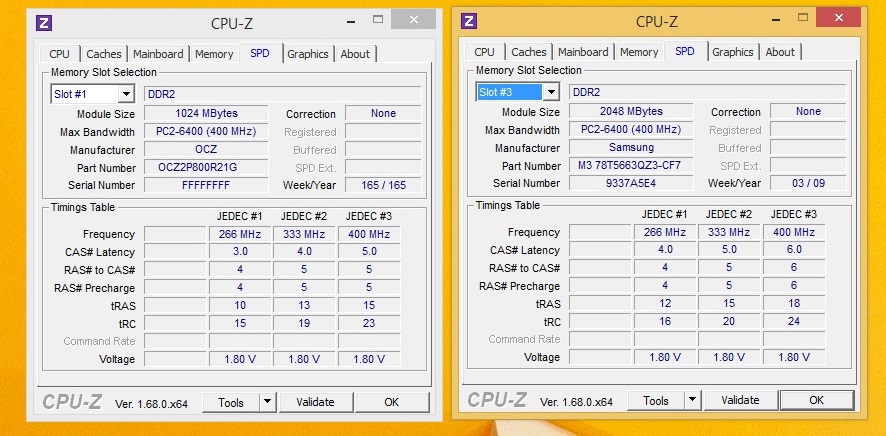This screenshot has width=886, height=436.
Task: Click version label Ver. 1.68.0.x64 in right window
Action: pos(576,402)
